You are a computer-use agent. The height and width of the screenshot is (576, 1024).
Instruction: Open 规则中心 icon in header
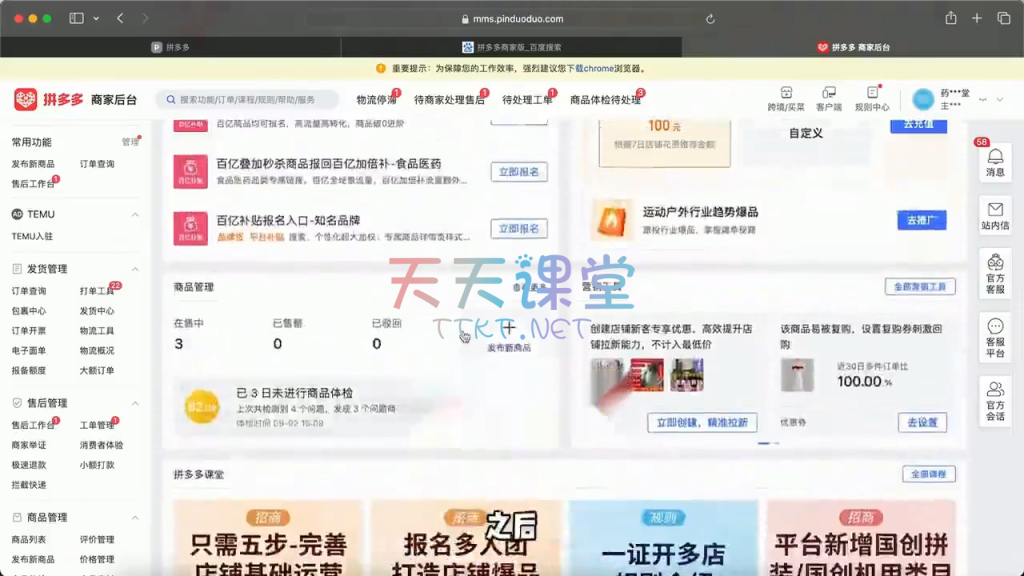point(871,98)
